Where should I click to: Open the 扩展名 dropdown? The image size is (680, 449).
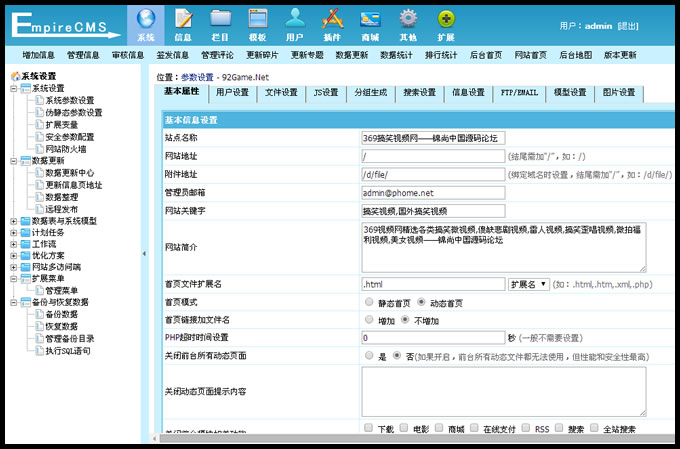click(x=529, y=284)
